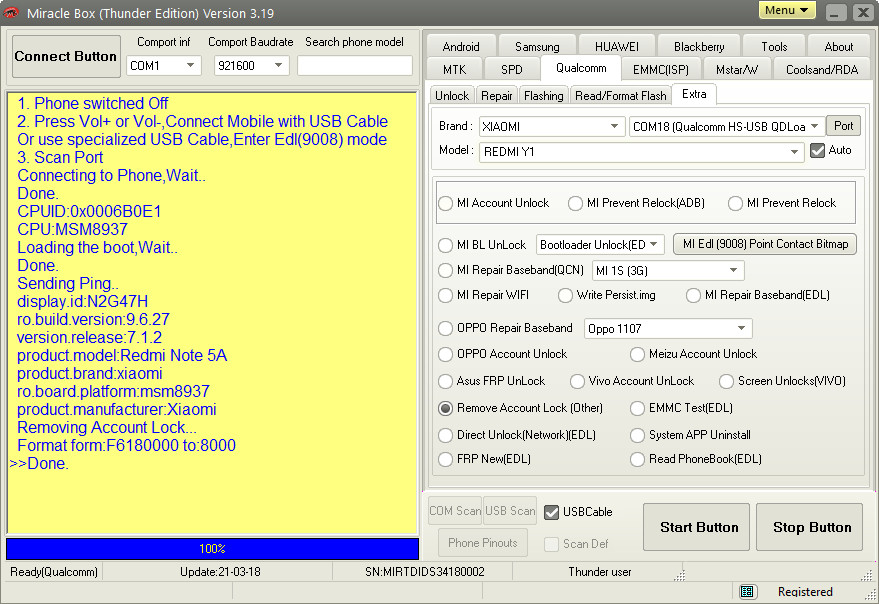Switch to the Android tab
This screenshot has width=879, height=604.
[461, 47]
